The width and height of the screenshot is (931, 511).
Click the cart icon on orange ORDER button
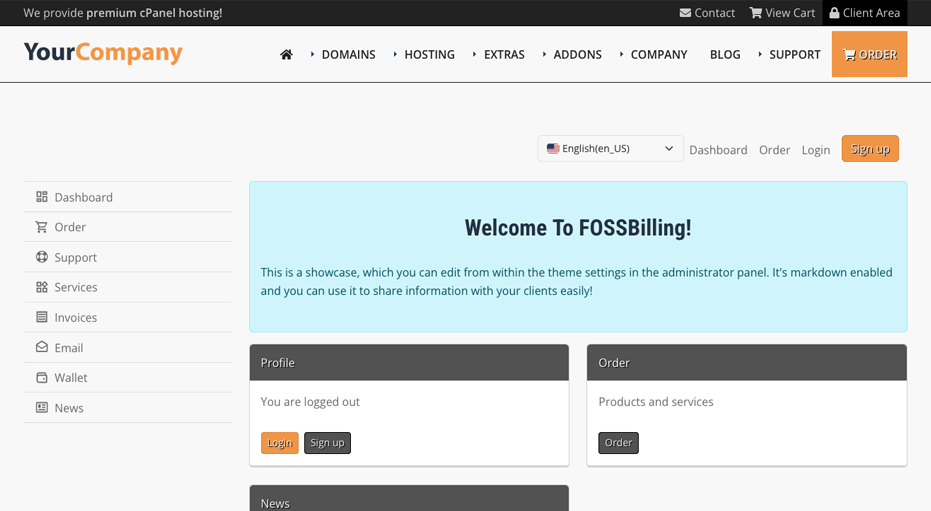[850, 55]
